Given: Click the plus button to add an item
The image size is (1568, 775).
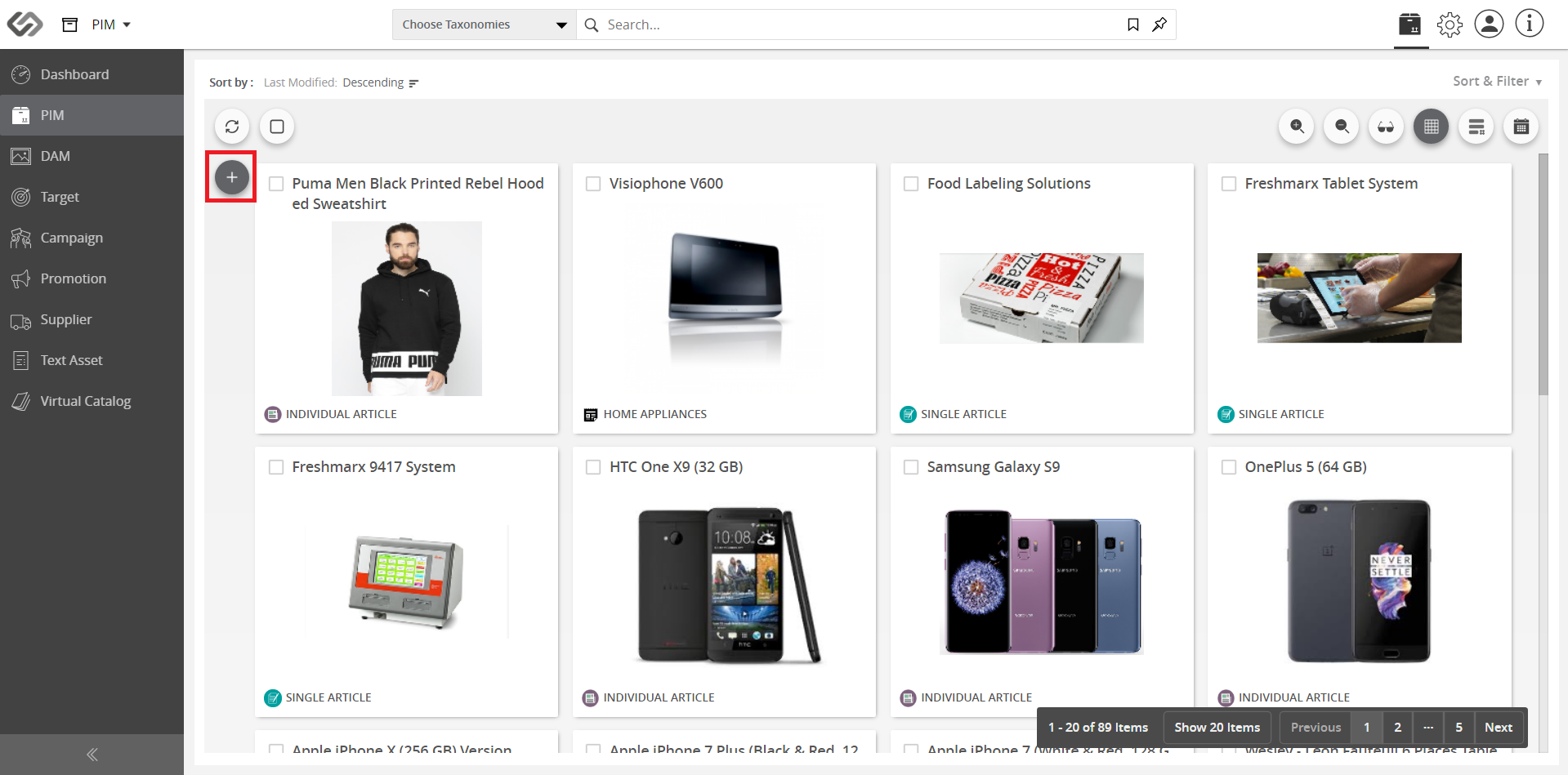Looking at the screenshot, I should pos(232,177).
